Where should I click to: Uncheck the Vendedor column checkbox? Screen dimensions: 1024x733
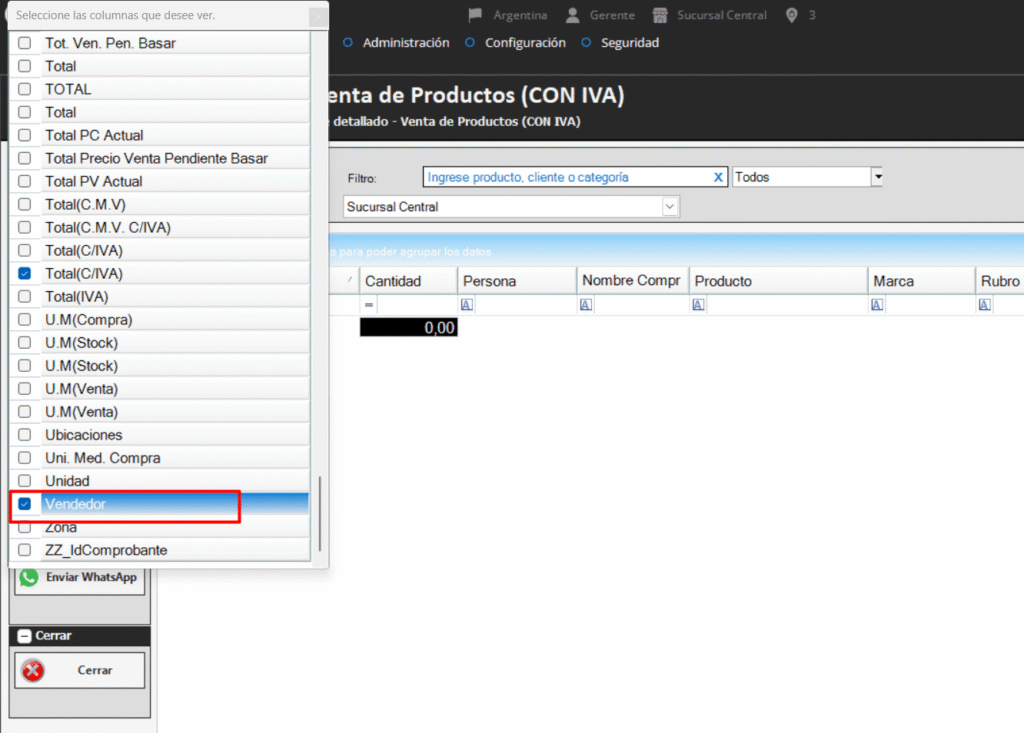point(25,504)
